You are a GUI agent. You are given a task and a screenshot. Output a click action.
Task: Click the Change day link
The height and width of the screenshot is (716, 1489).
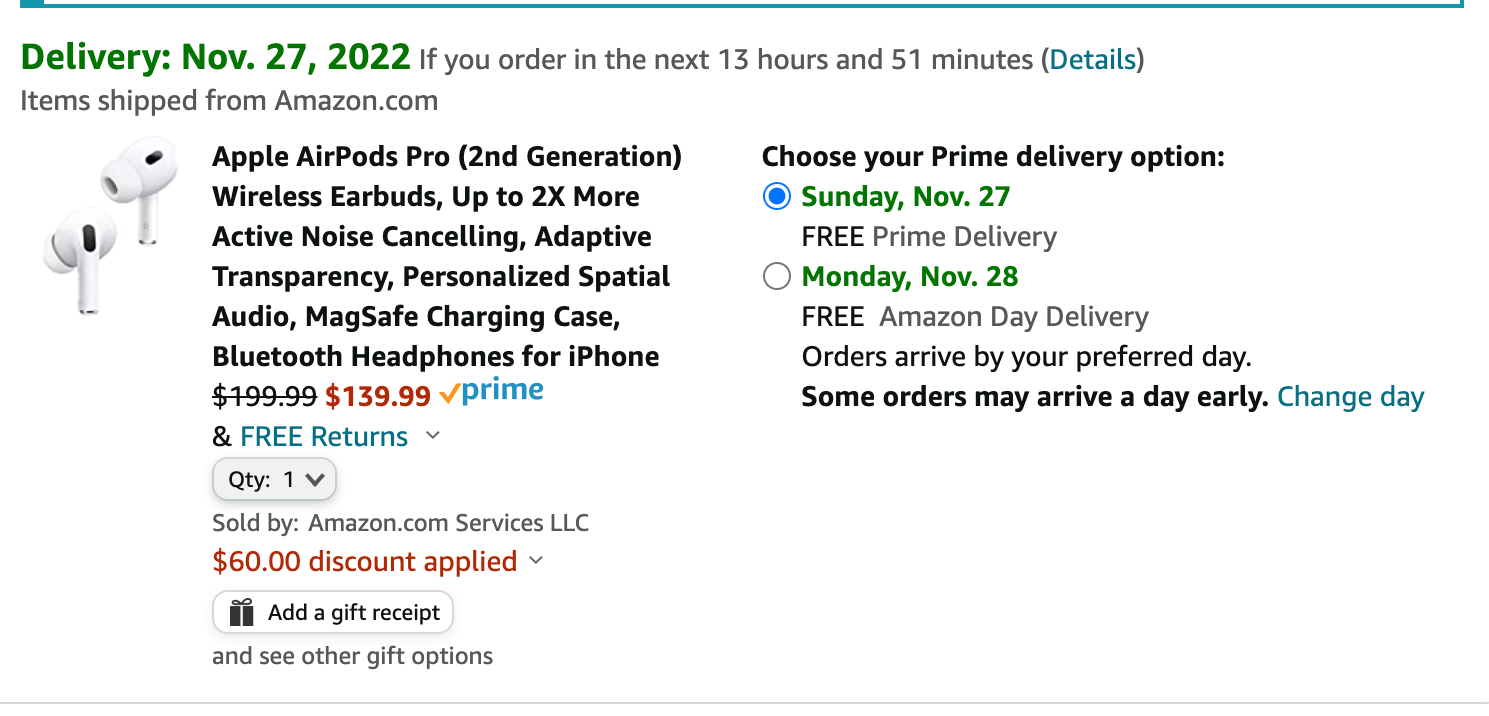pos(1350,397)
